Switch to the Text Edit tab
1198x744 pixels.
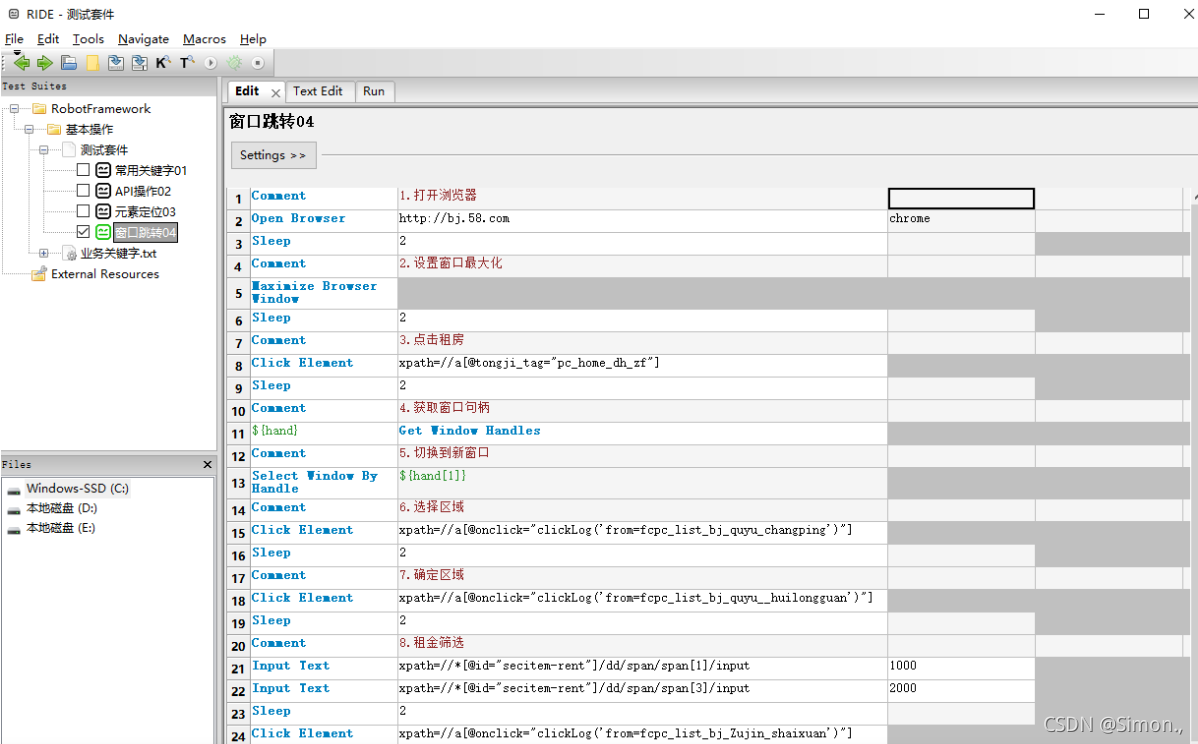click(x=318, y=91)
